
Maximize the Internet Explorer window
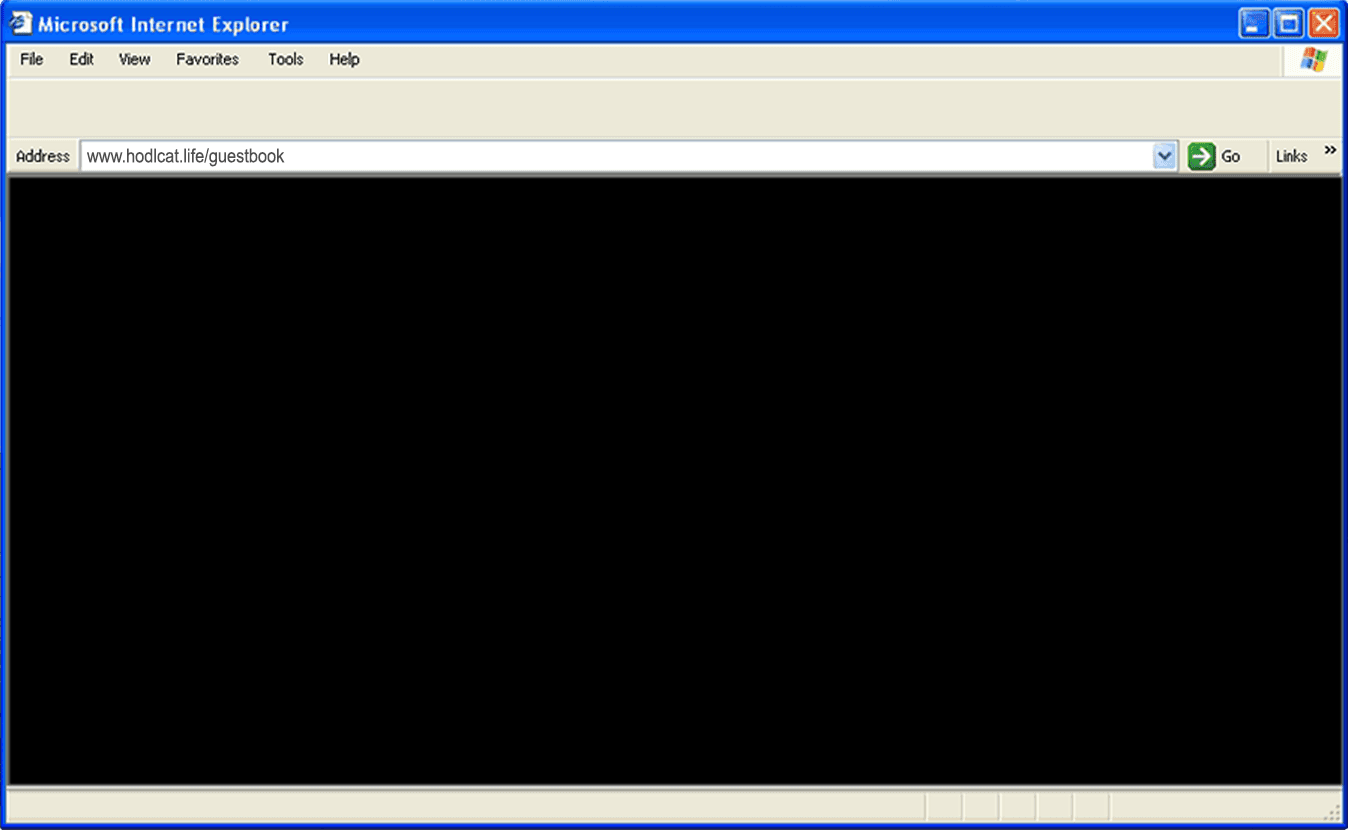click(x=1289, y=23)
